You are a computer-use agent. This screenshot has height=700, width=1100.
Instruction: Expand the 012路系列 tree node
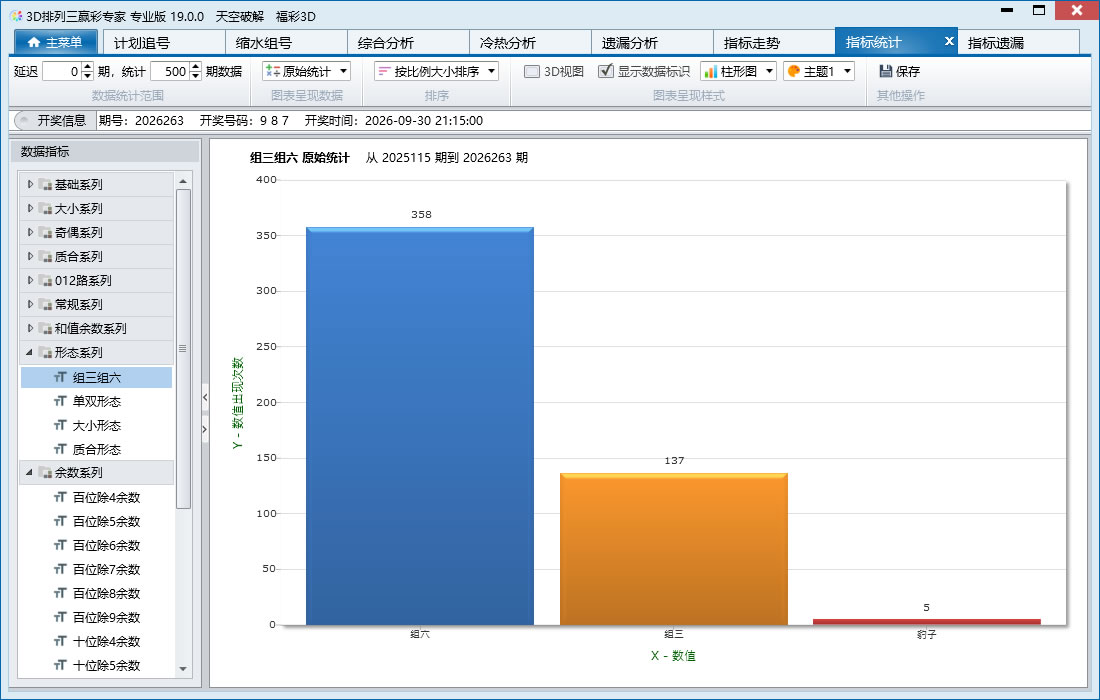30,280
